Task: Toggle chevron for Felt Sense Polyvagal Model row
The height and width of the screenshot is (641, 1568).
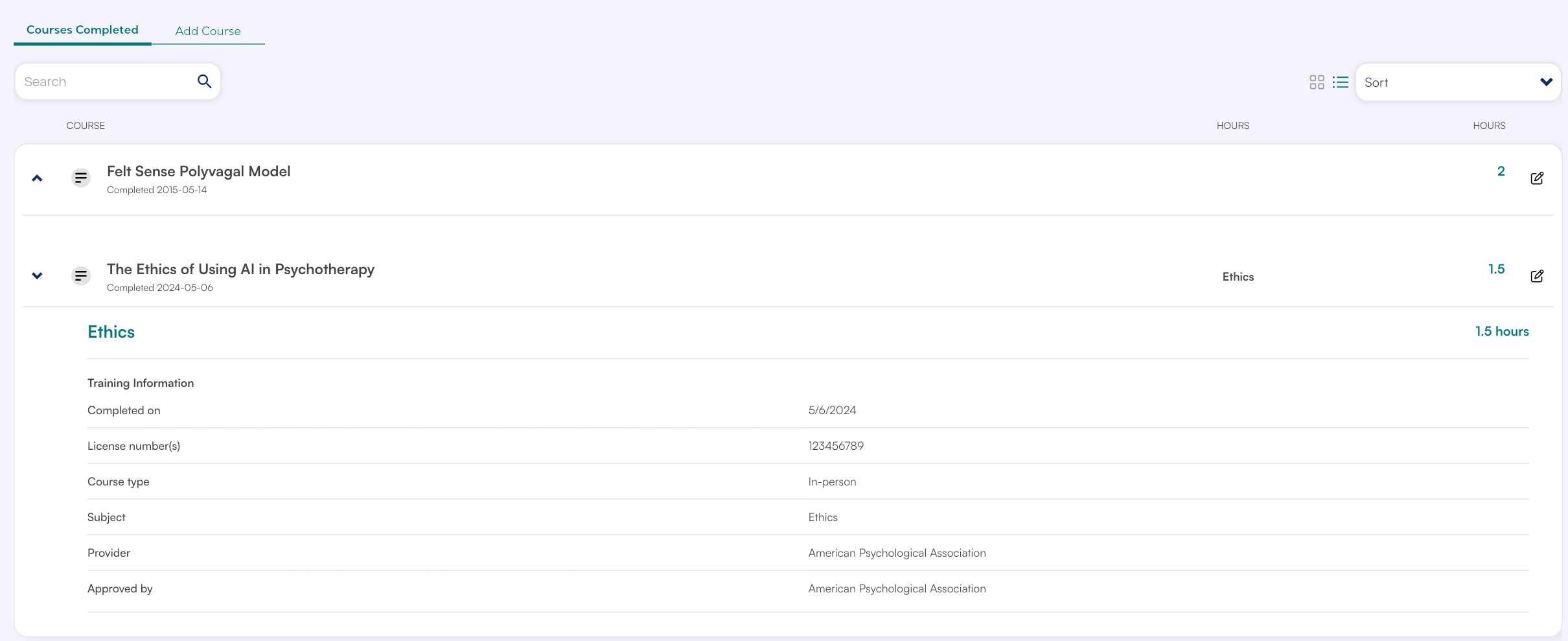Action: pos(38,178)
